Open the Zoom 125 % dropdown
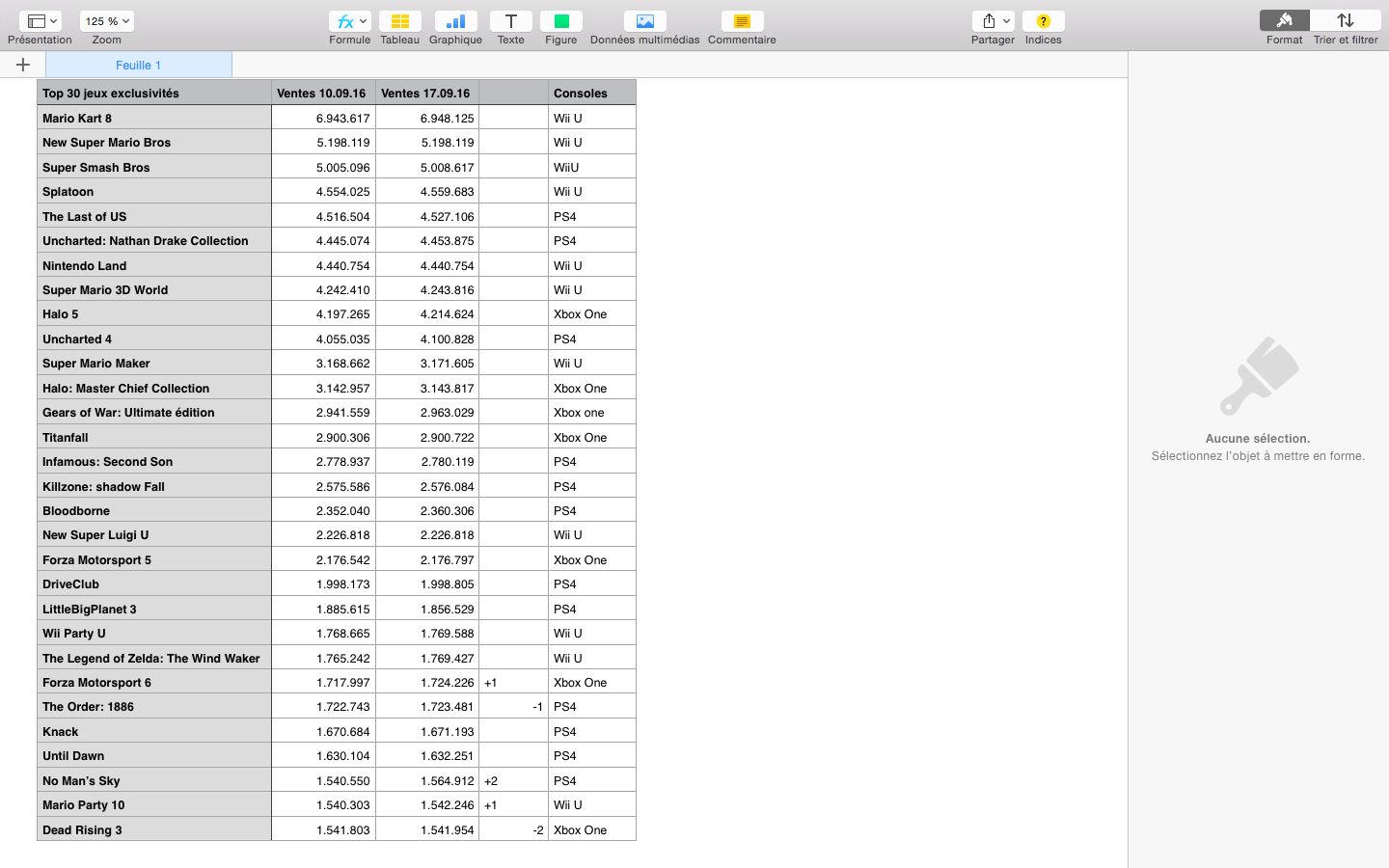Image resolution: width=1389 pixels, height=868 pixels. [107, 21]
